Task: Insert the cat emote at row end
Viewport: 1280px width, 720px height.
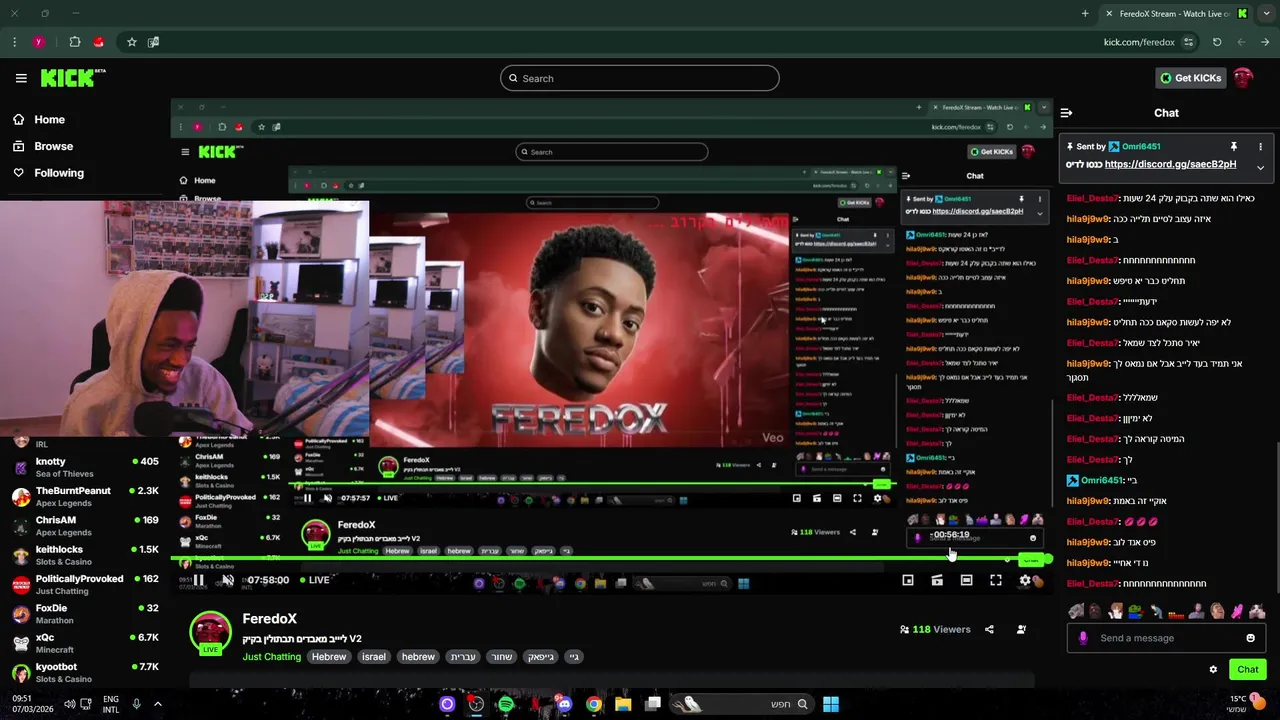Action: point(1257,611)
